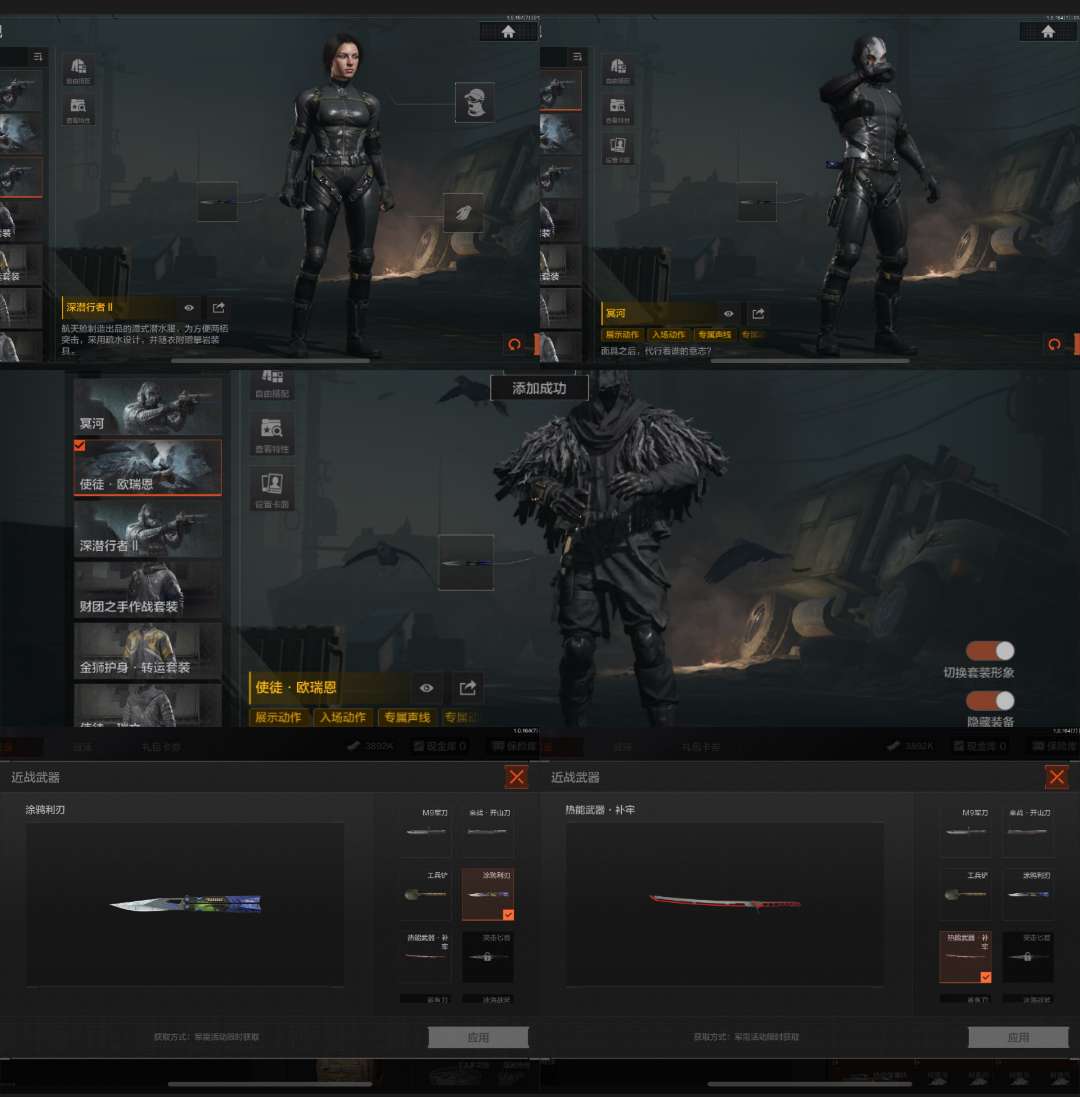Image resolution: width=1080 pixels, height=1097 pixels.
Task: Open the melee weapon slot beside the feathered character
Action: (466, 562)
